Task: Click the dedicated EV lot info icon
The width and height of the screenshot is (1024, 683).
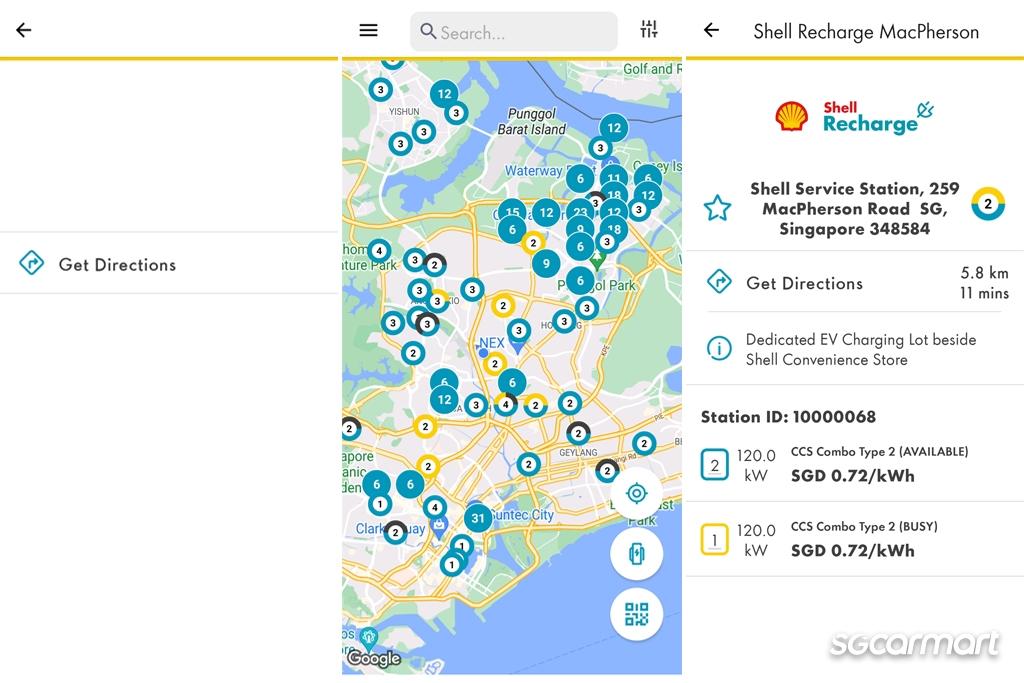Action: tap(718, 349)
